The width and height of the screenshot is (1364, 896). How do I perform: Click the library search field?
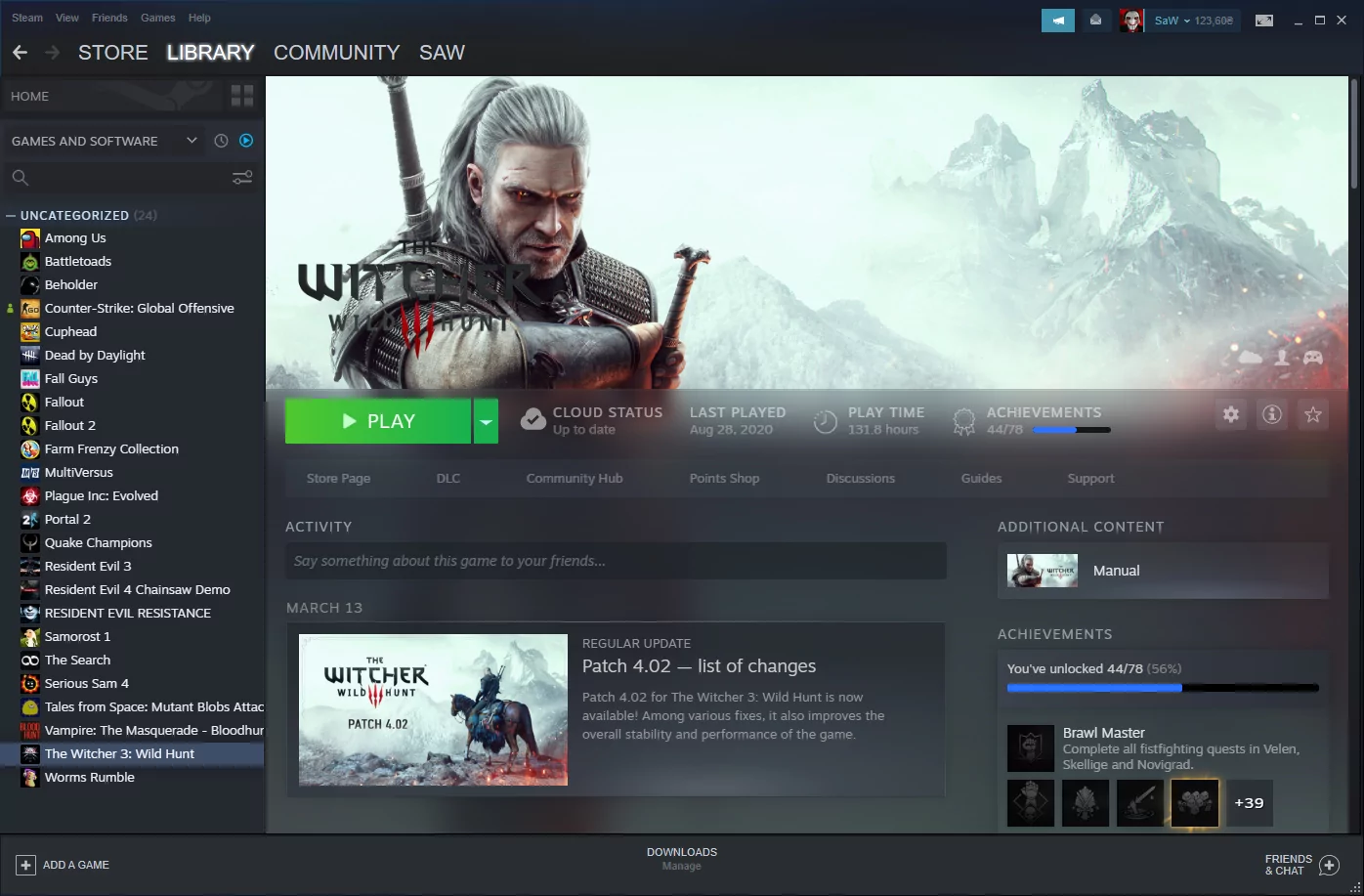(132, 177)
